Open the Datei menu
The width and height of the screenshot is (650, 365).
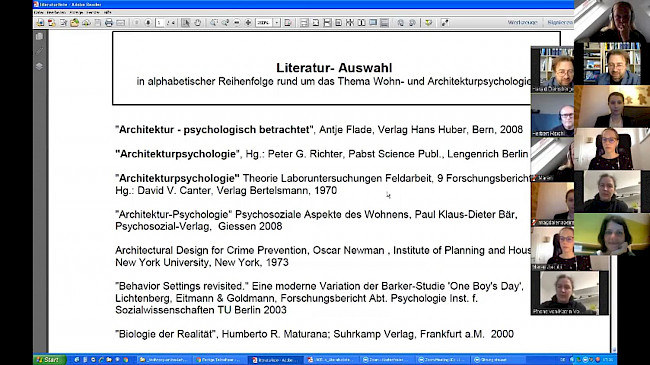point(39,12)
